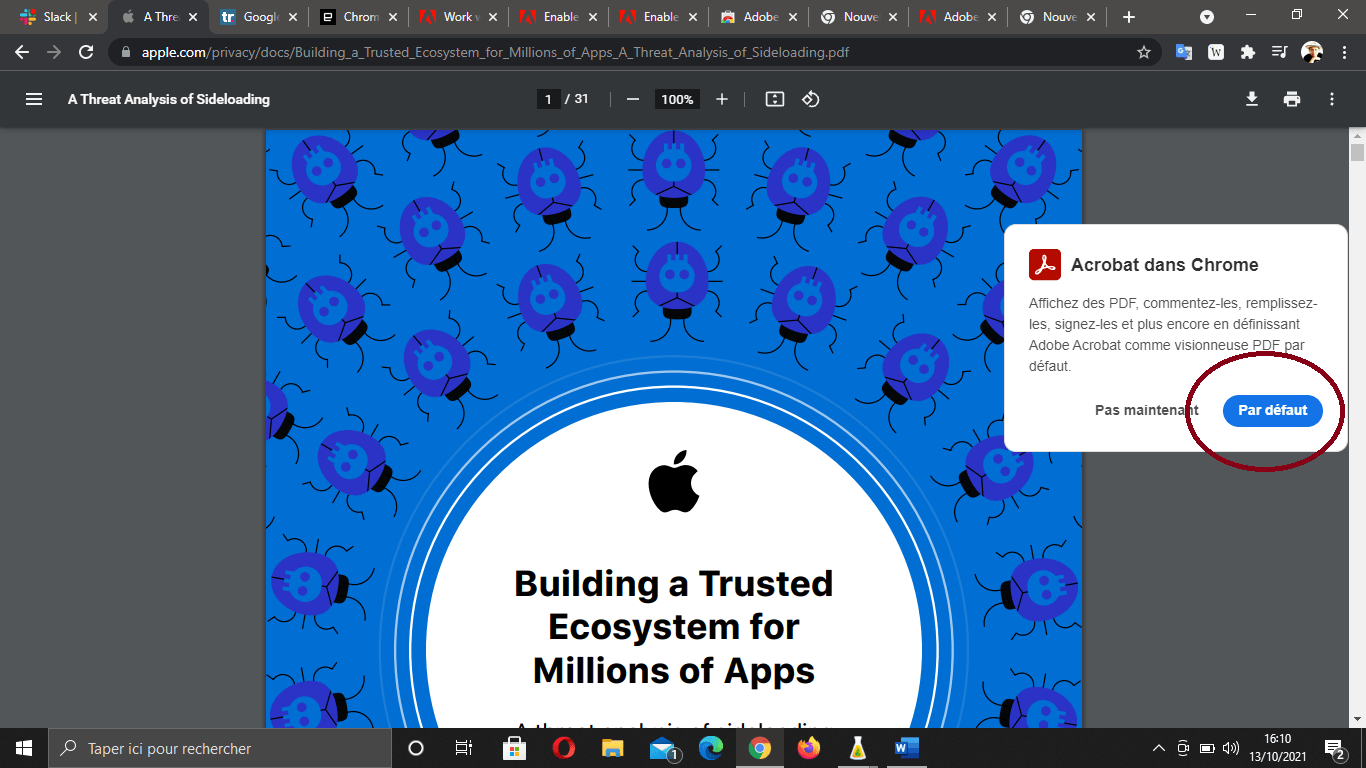Open the PDF viewer more actions menu

click(1332, 99)
